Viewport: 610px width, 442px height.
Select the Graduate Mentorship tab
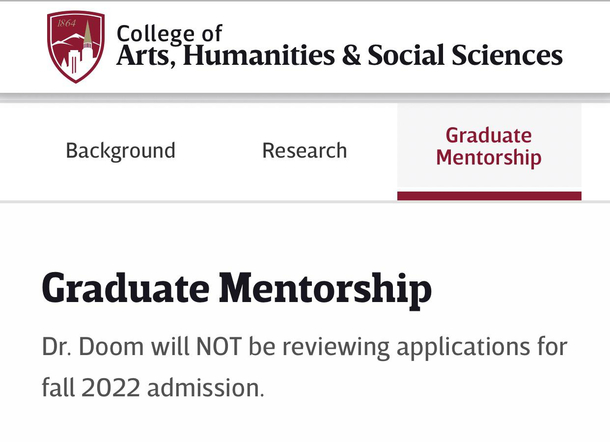[489, 147]
